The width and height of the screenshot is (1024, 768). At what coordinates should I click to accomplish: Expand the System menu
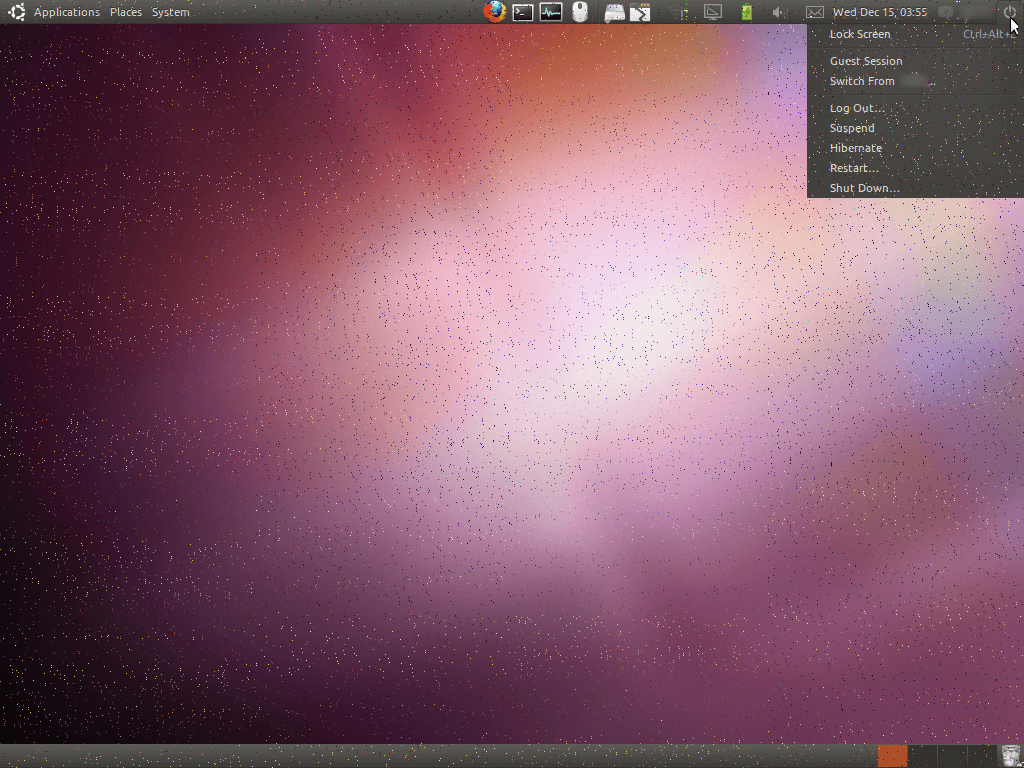(171, 12)
